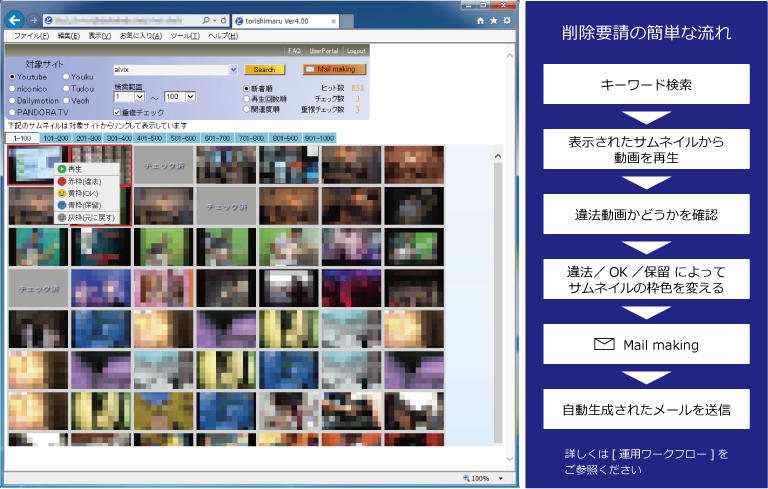This screenshot has height=489, width=768.
Task: Switch to the 701-800 results tab
Action: [251, 138]
